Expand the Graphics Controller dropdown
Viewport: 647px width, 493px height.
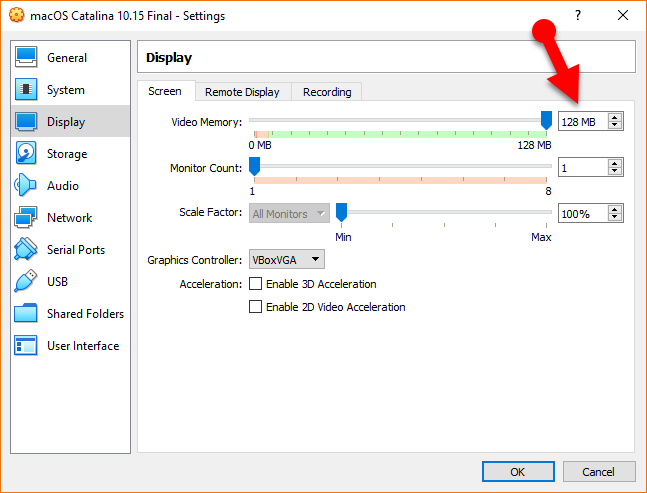(286, 260)
